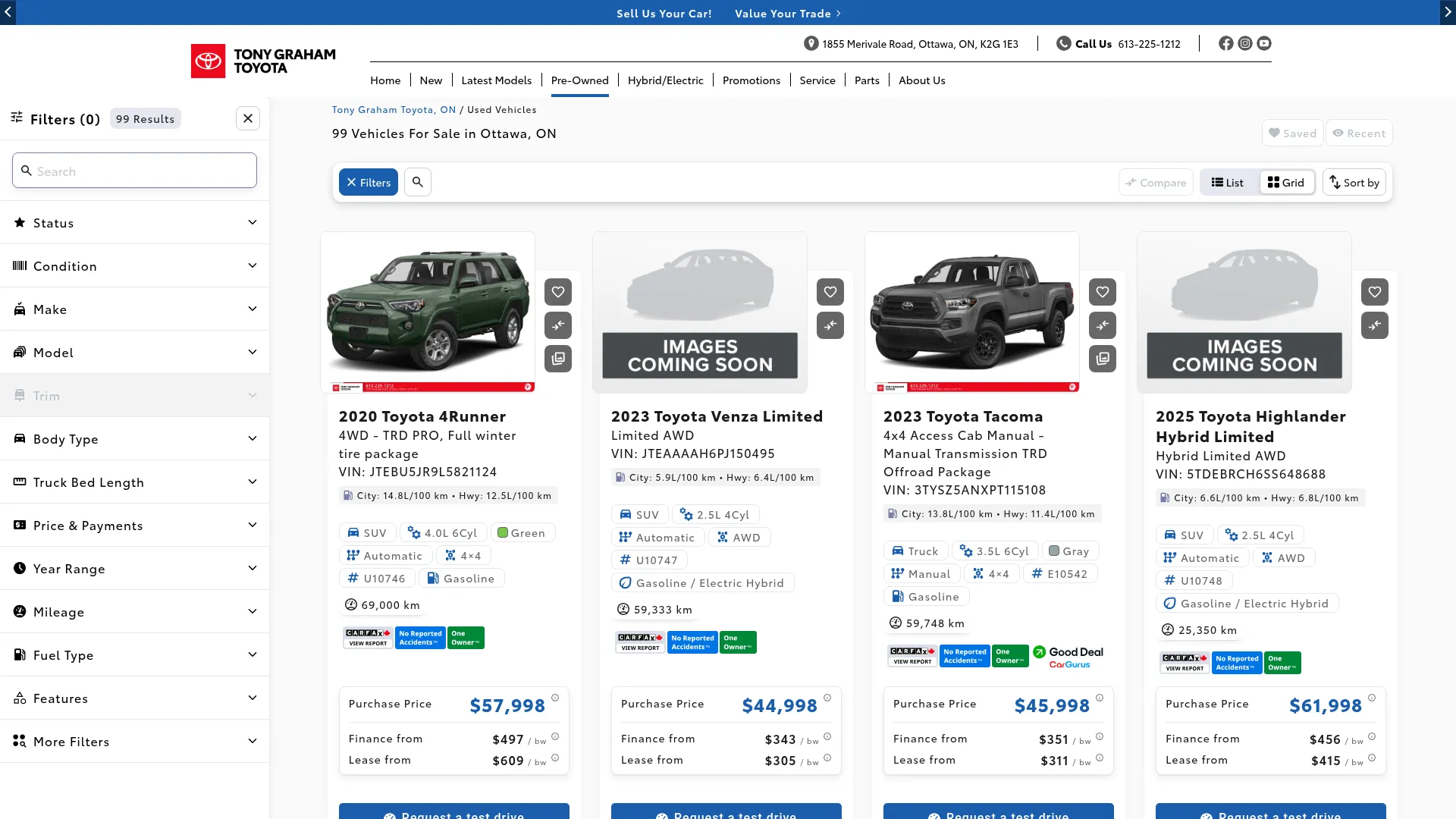Open the 2023 Toyota Tacoma title link

click(963, 416)
